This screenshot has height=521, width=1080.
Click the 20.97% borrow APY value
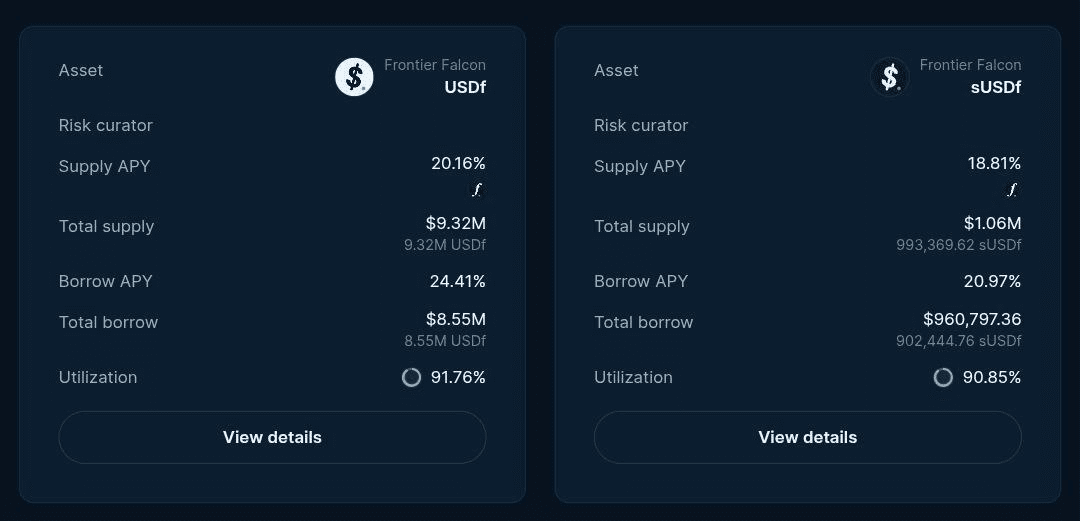[993, 281]
